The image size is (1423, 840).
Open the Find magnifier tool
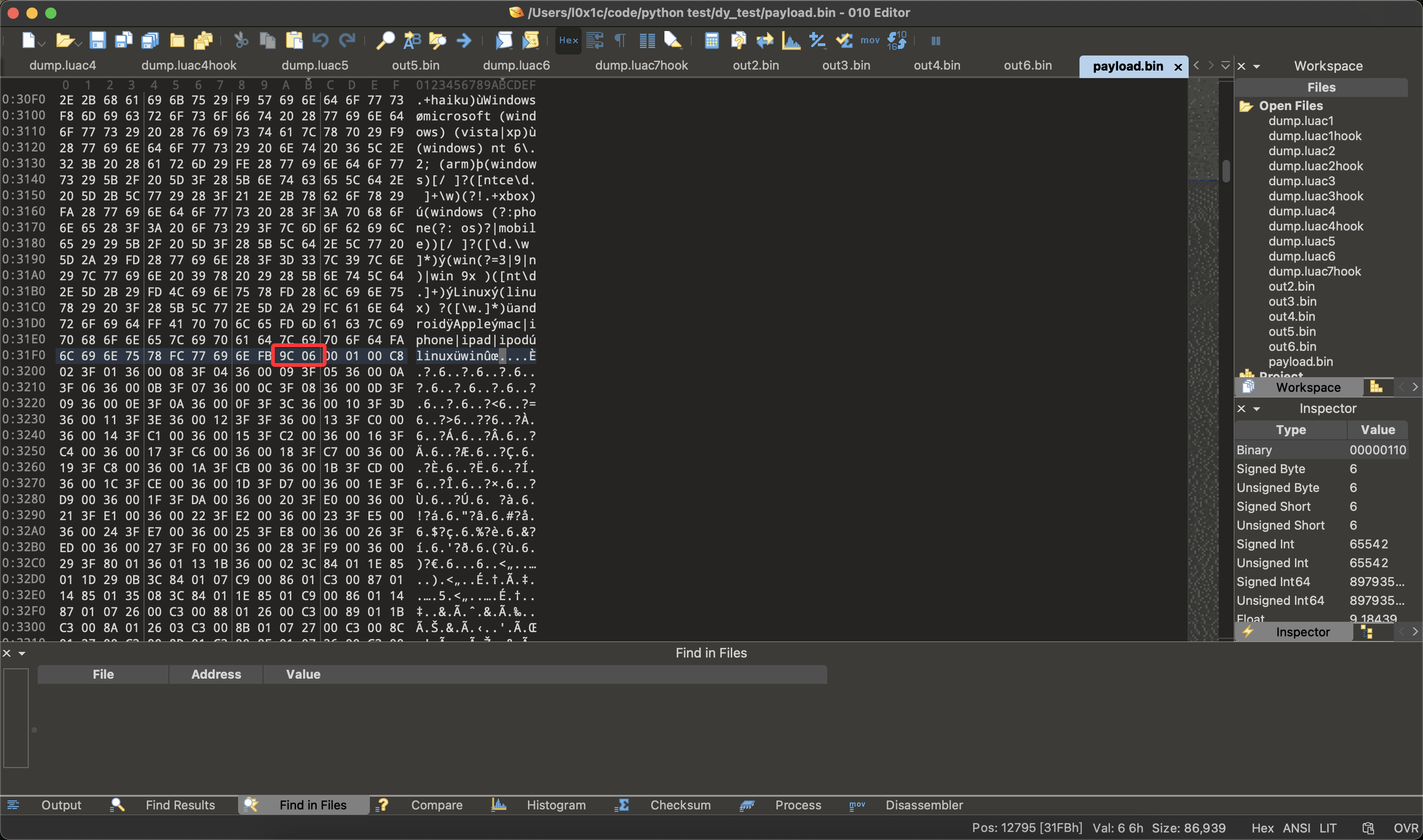coord(385,40)
